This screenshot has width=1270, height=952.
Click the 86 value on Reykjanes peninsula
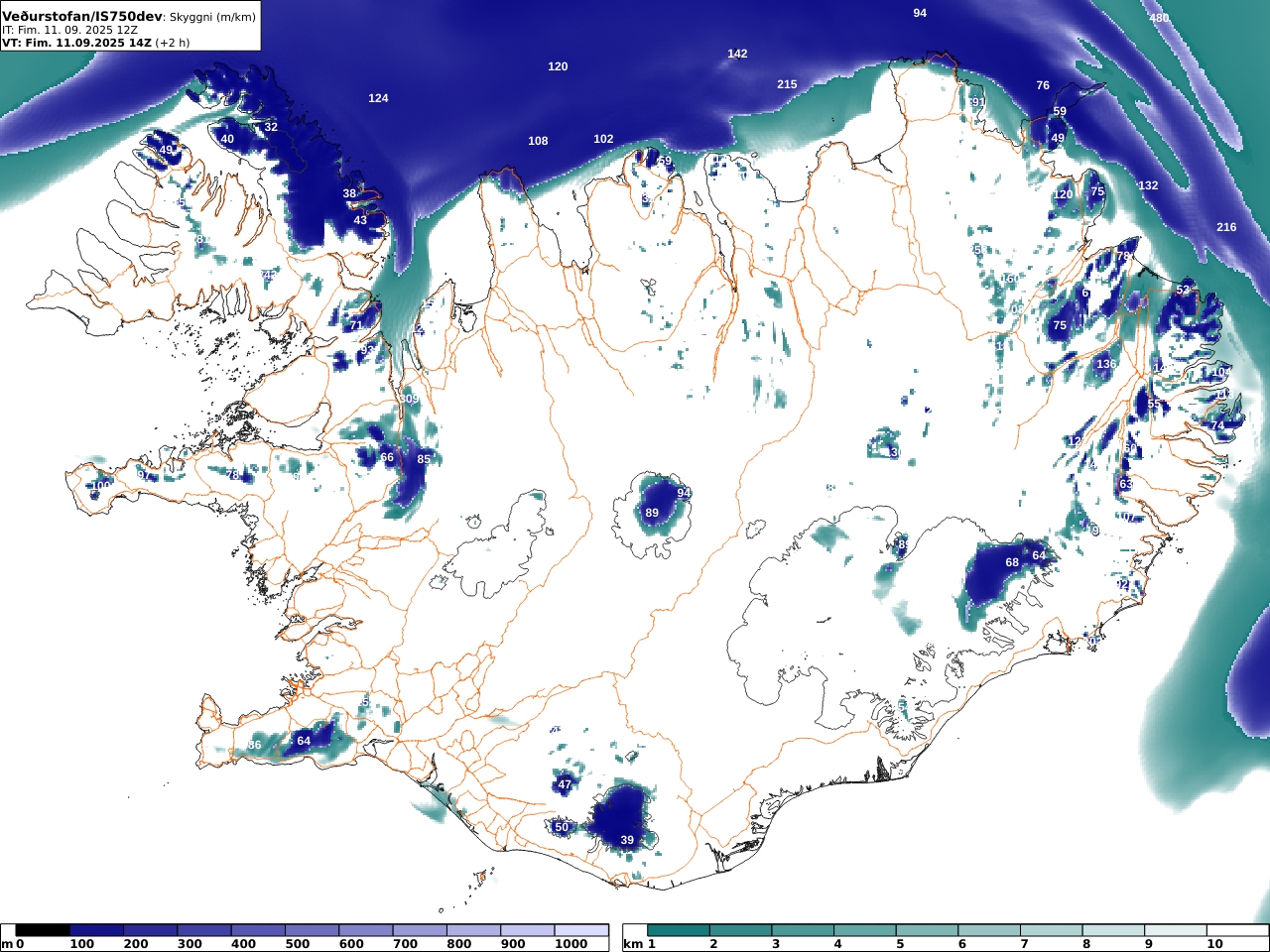click(x=255, y=745)
